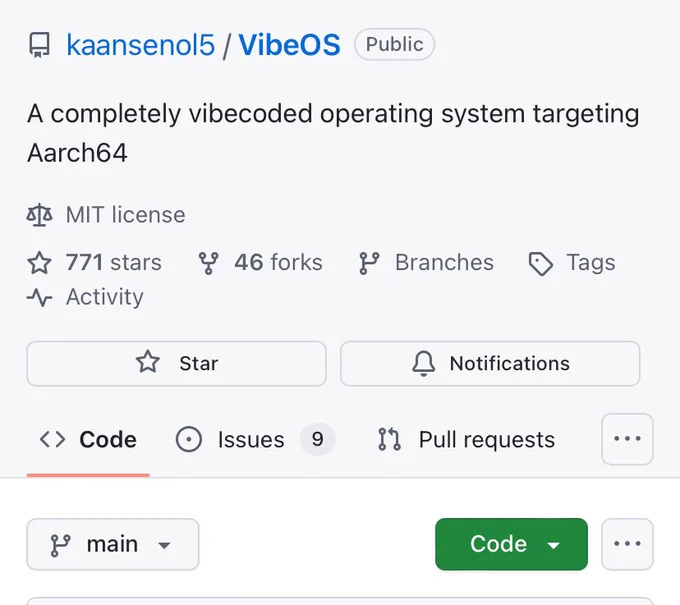Toggle Star on this repository
680x605 pixels.
click(177, 363)
